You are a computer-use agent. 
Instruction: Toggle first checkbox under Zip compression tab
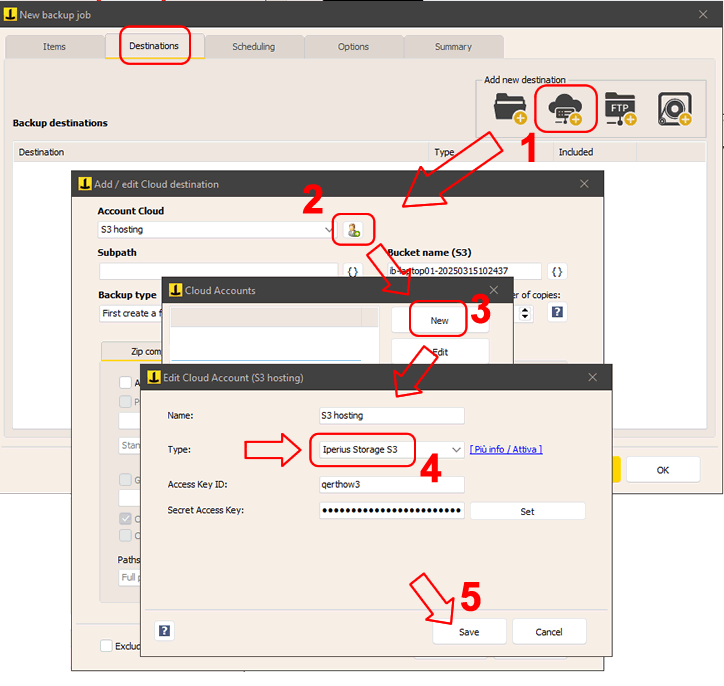tap(125, 382)
